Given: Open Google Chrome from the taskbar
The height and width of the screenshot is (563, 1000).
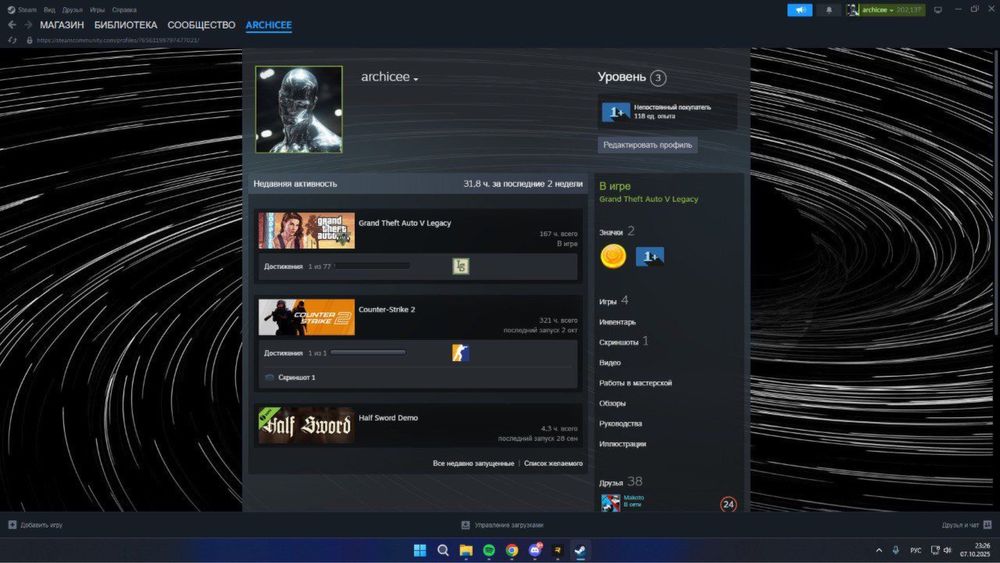Looking at the screenshot, I should point(512,550).
